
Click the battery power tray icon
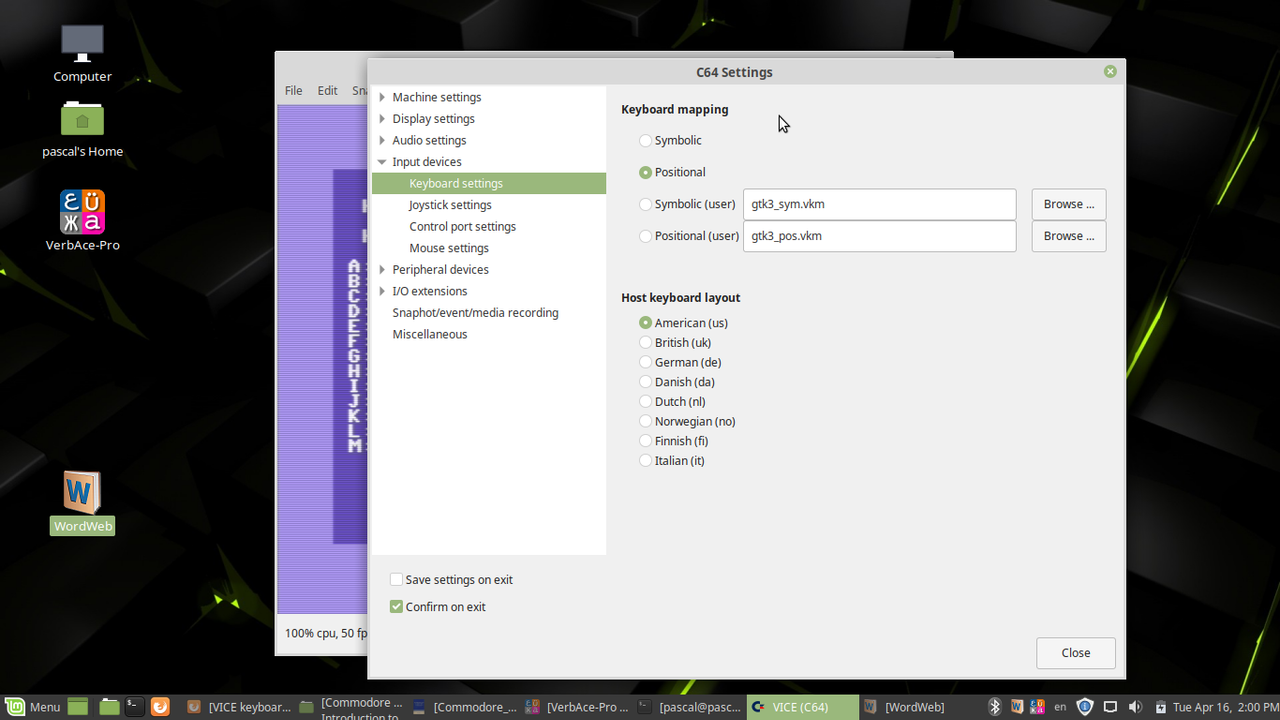click(1160, 707)
